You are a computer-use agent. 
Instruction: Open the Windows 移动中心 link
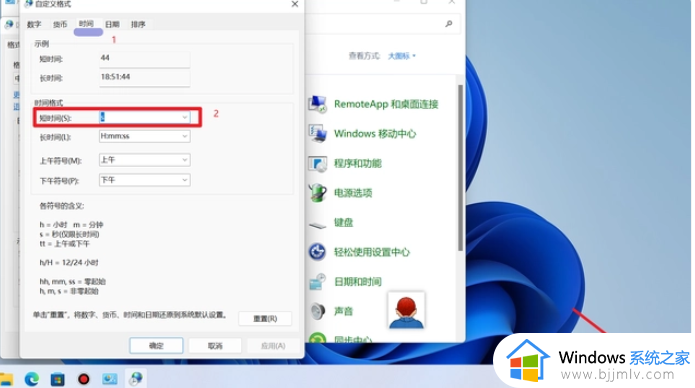(375, 133)
